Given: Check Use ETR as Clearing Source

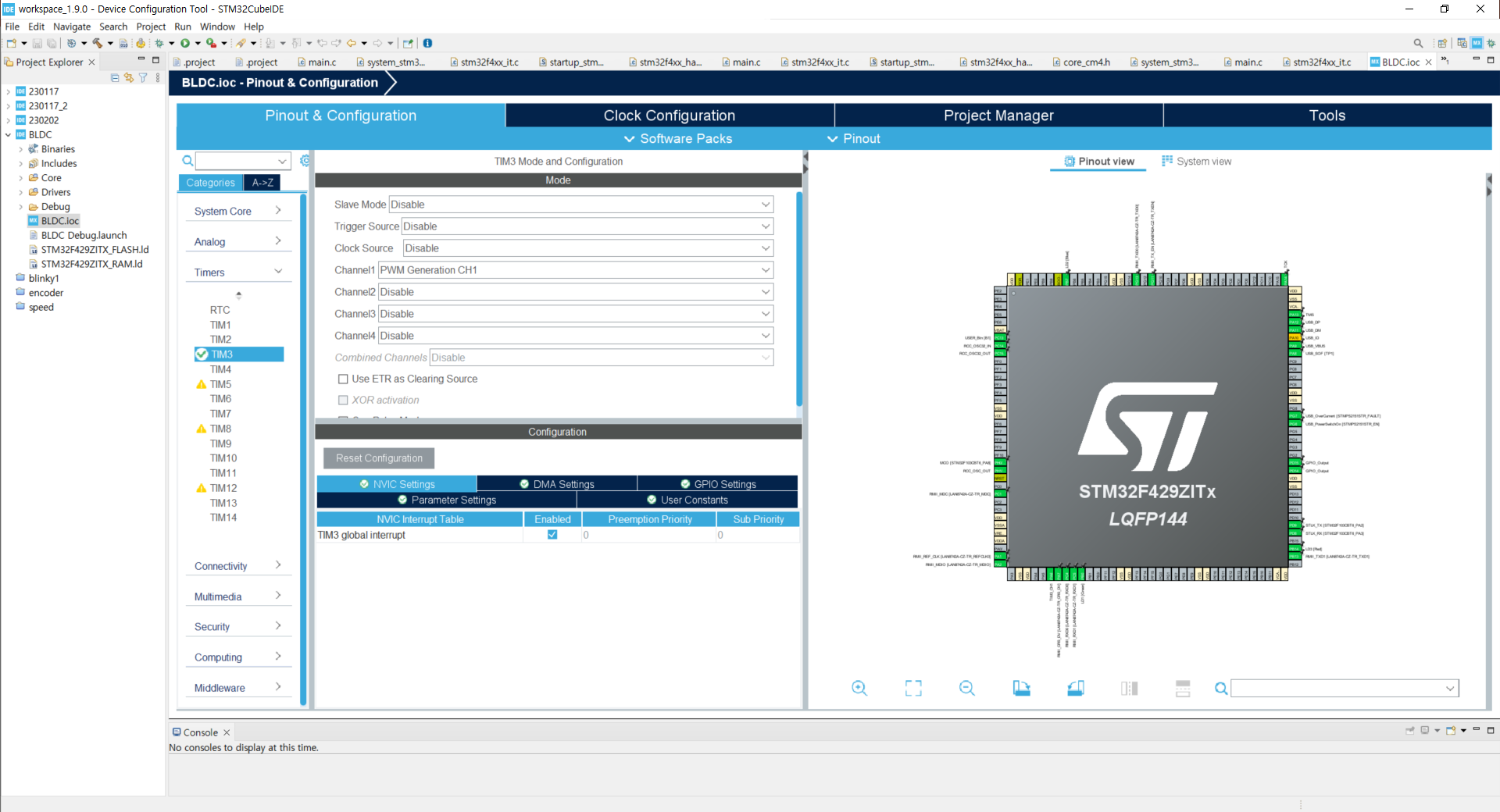Looking at the screenshot, I should (x=342, y=379).
